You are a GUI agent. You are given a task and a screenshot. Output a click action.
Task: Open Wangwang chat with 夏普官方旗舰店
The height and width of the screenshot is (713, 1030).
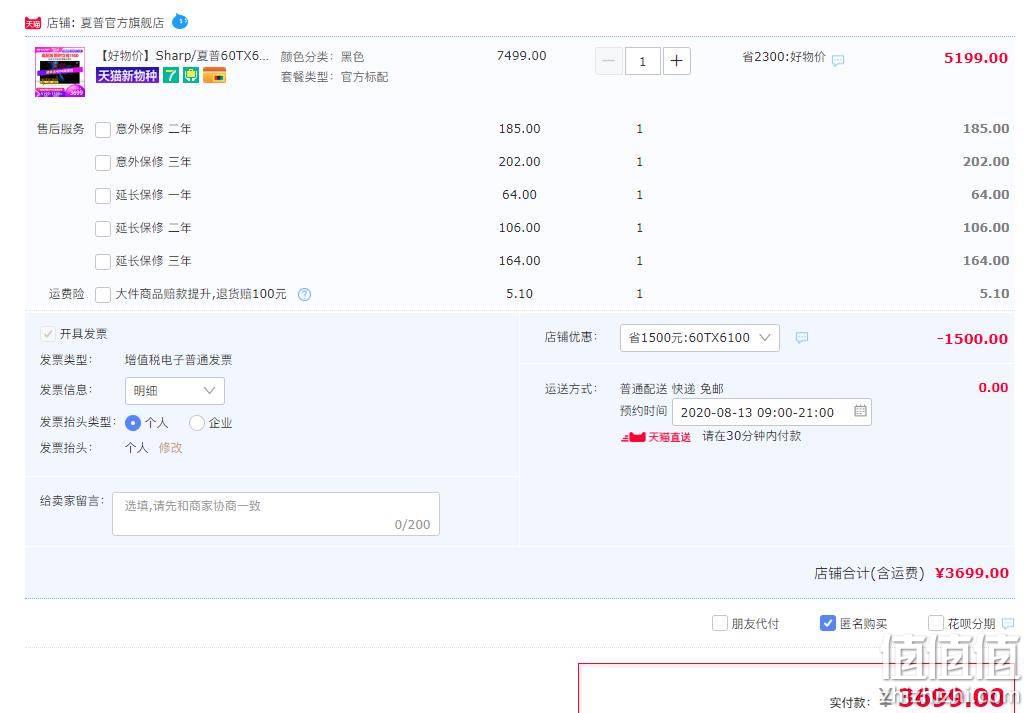tap(179, 22)
